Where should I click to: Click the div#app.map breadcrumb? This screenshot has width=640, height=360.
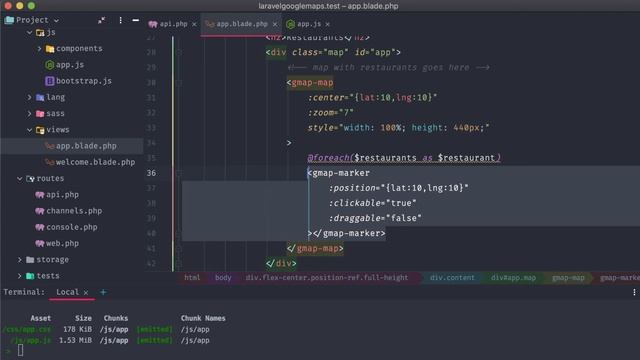tap(513, 278)
